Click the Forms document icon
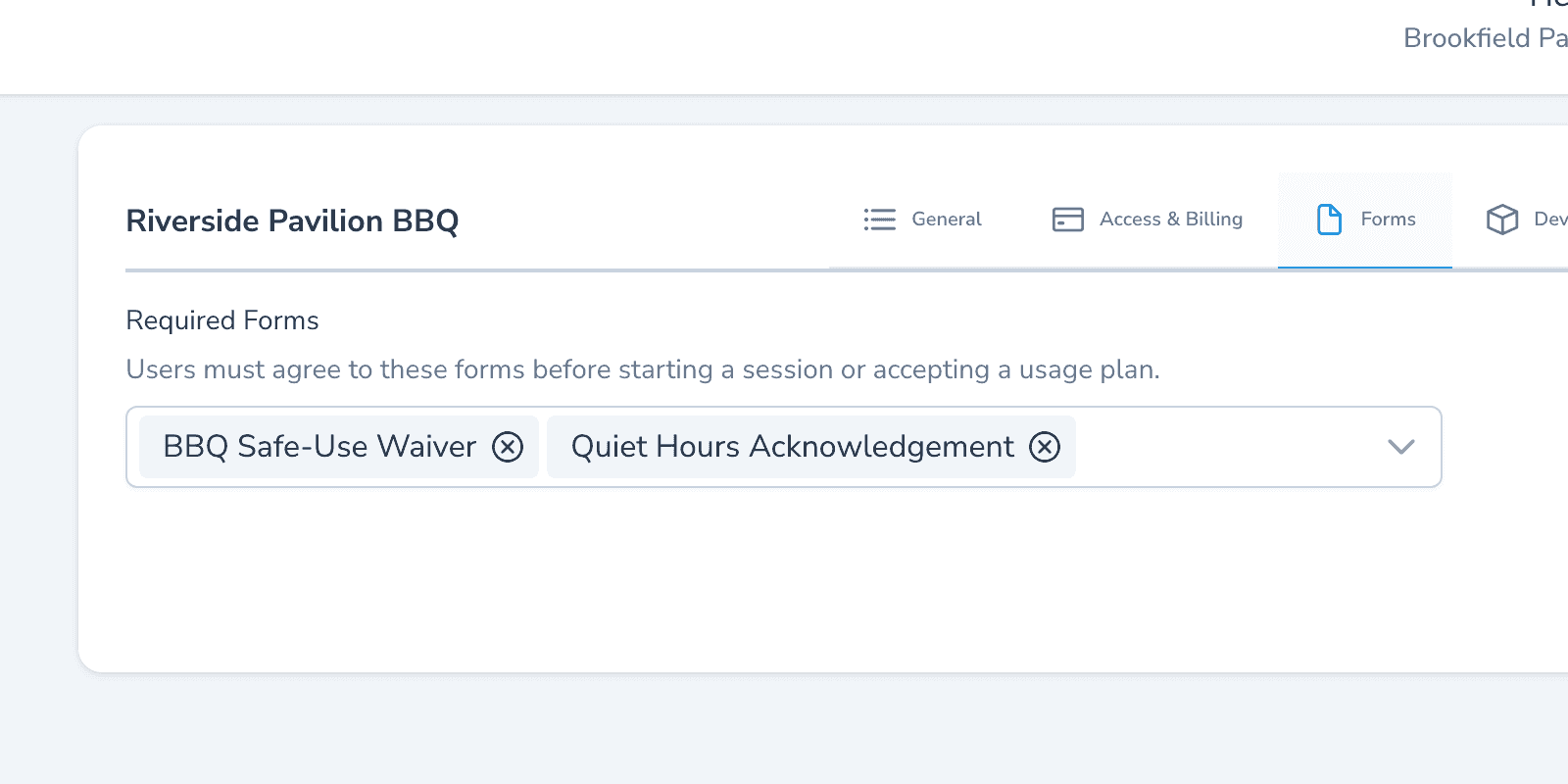This screenshot has height=784, width=1568. [x=1329, y=220]
